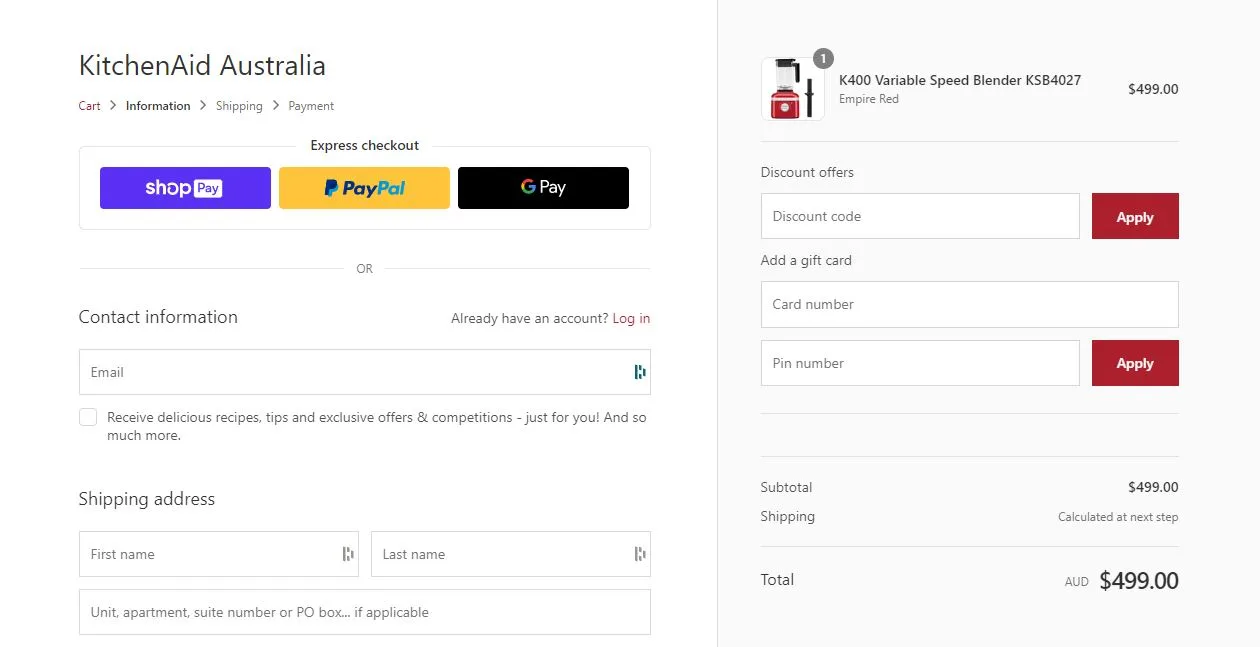1260x647 pixels.
Task: Click the quantity badge on the product image
Action: point(822,58)
